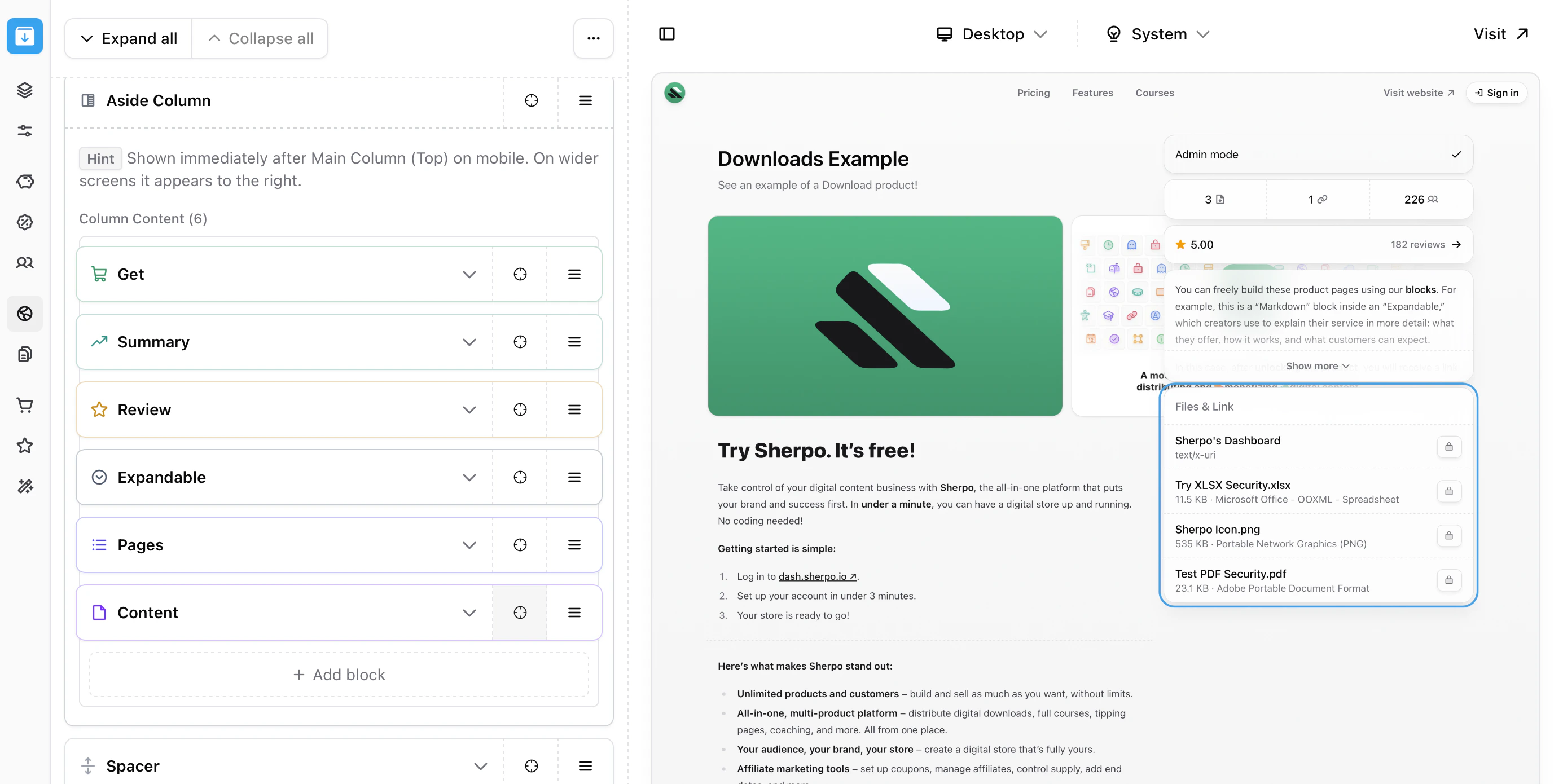Toggle the sidebar panel icon in preview toolbar

pos(666,34)
